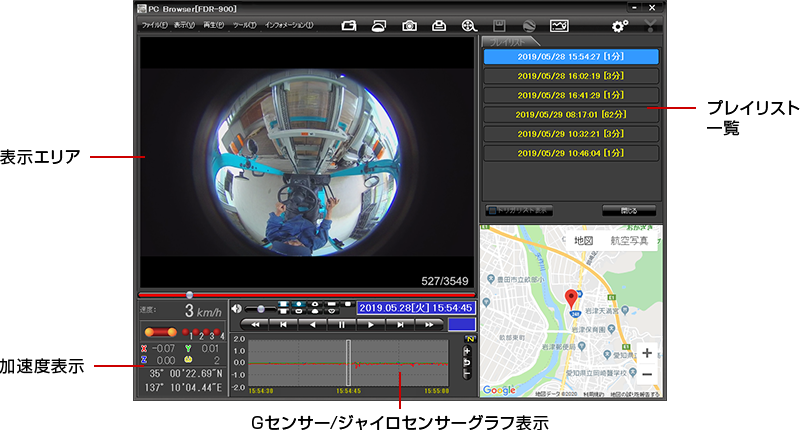Select playlist entry 2019/05/28 16:02:19
Screen dimensions: 800x430
coord(570,75)
